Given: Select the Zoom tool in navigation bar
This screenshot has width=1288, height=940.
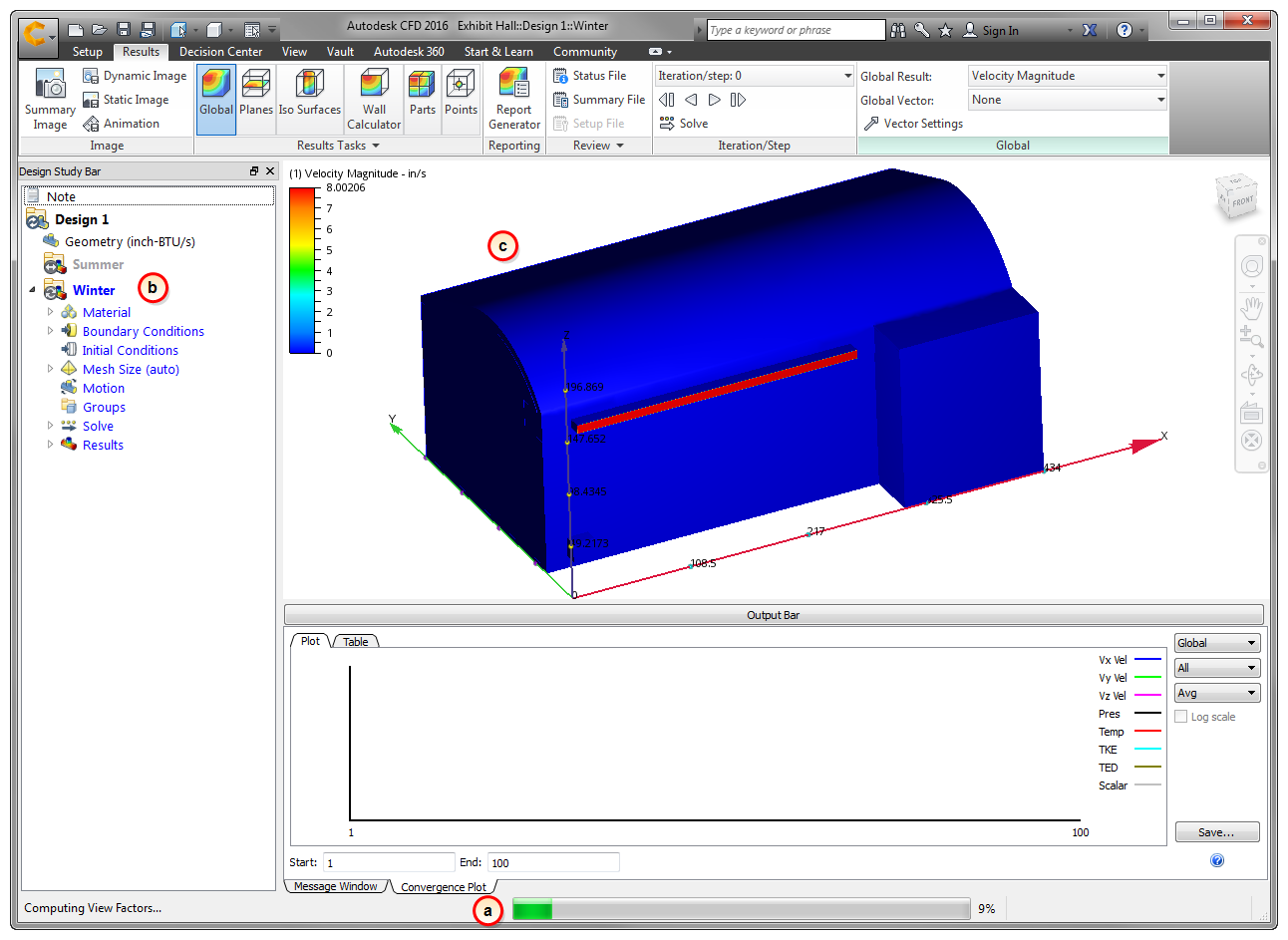Looking at the screenshot, I should 1252,337.
